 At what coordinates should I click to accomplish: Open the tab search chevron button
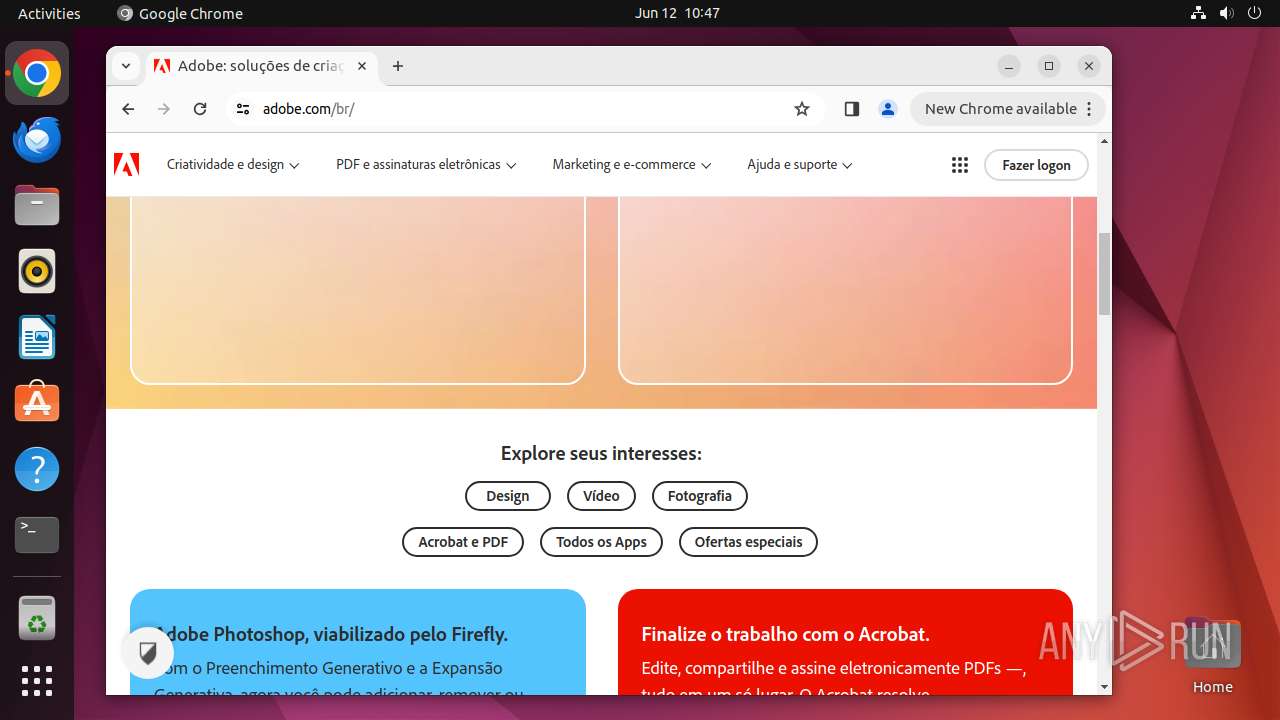point(125,66)
